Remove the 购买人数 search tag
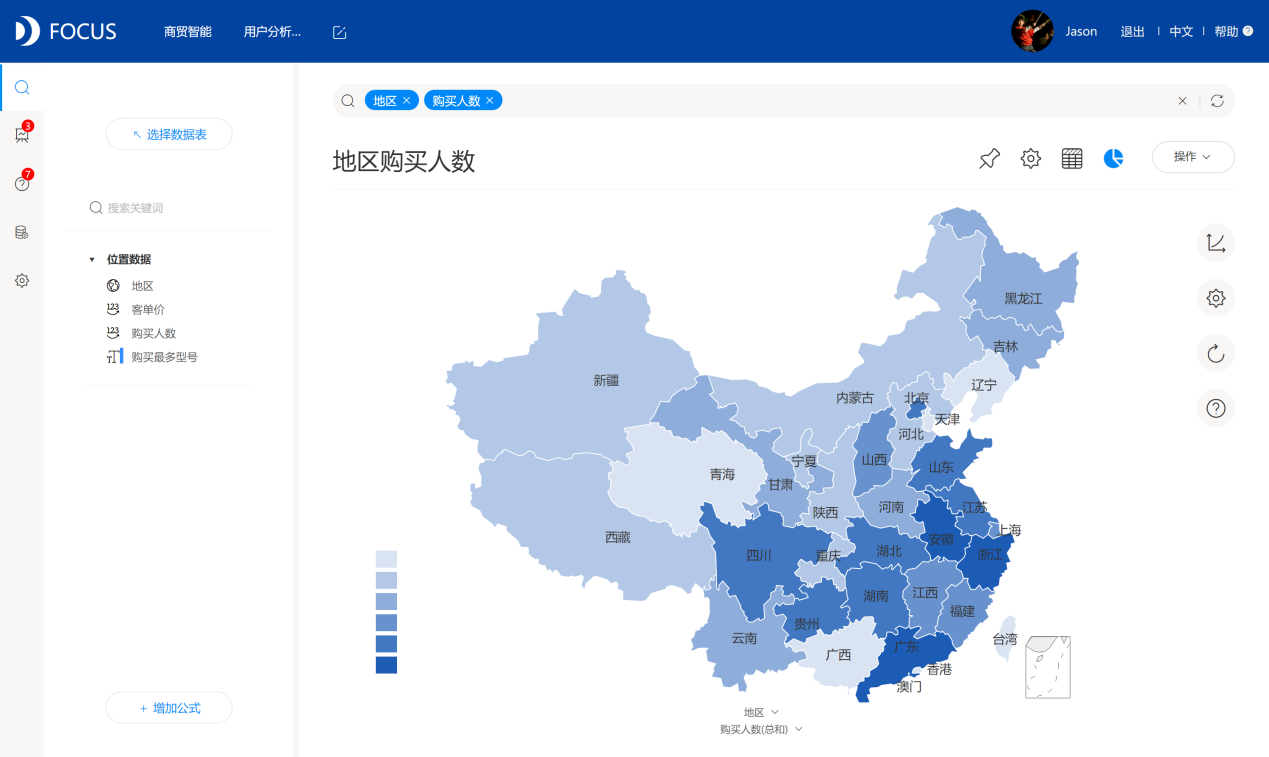The width and height of the screenshot is (1269, 757). tap(489, 101)
